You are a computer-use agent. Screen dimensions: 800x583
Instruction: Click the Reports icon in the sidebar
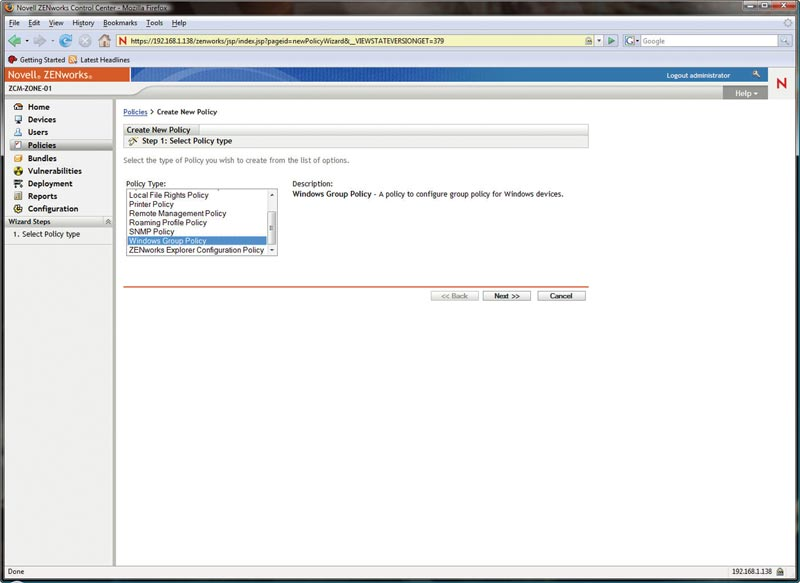pos(18,196)
